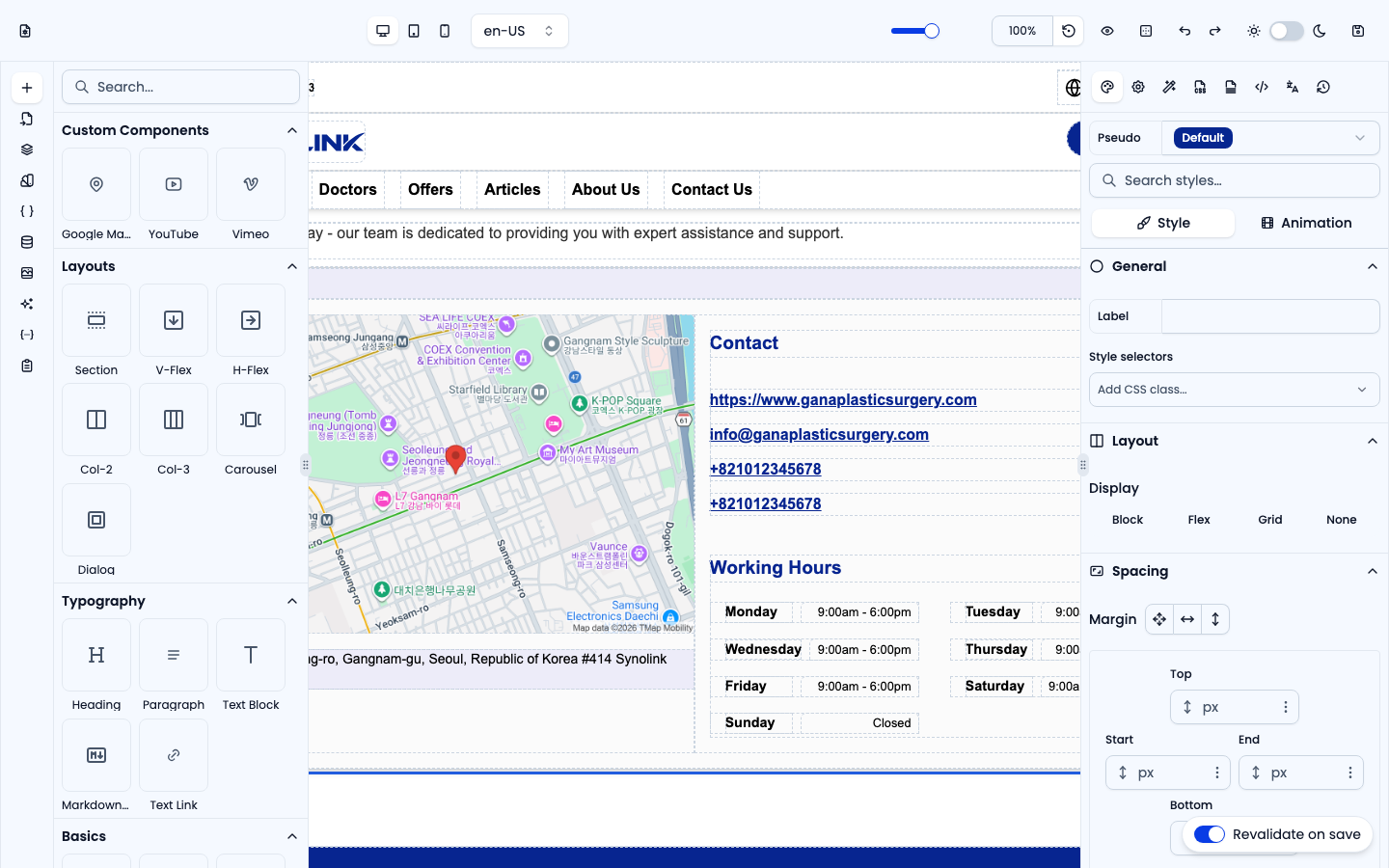Image resolution: width=1389 pixels, height=868 pixels.
Task: Disable Revalidate on save toggle
Action: pyautogui.click(x=1210, y=834)
